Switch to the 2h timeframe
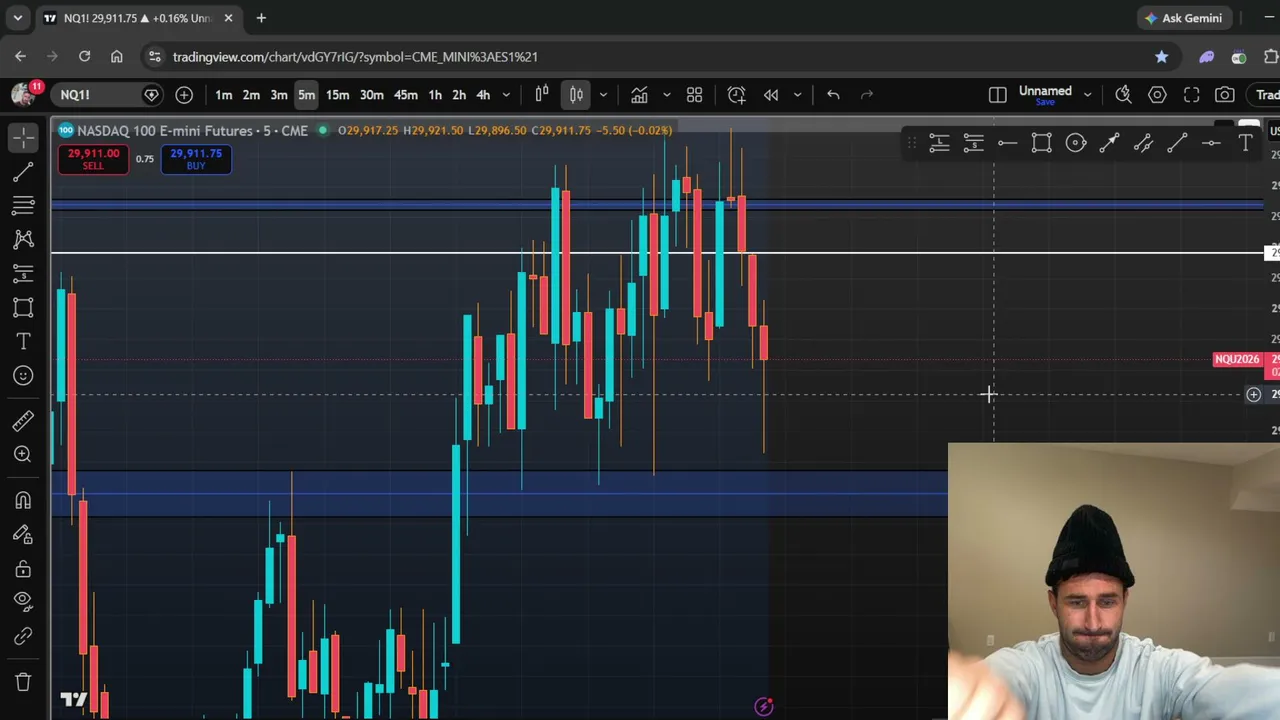This screenshot has height=720, width=1280. (x=459, y=95)
